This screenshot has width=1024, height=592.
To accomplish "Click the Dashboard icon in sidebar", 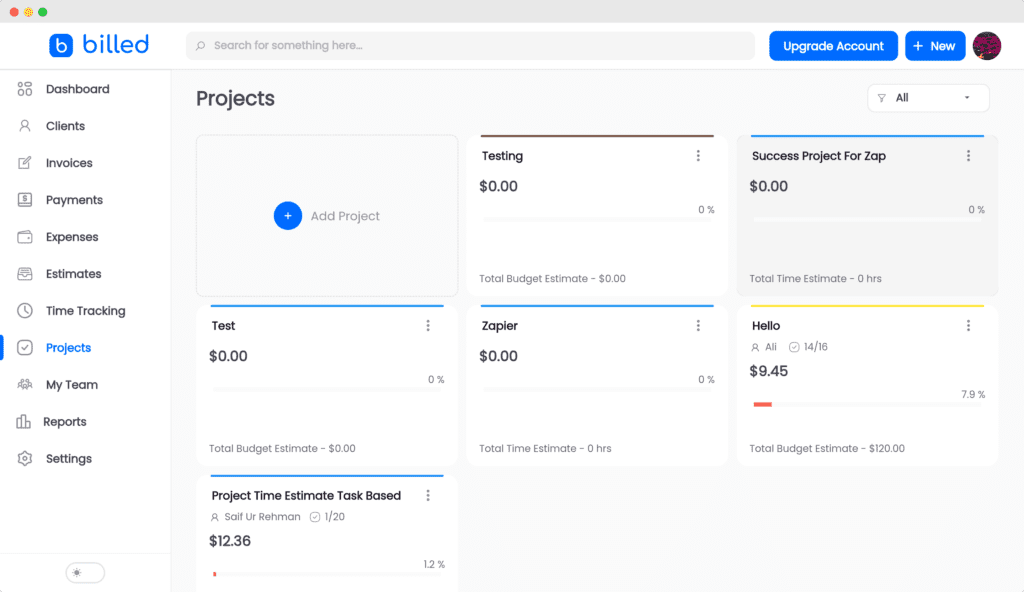I will (25, 89).
